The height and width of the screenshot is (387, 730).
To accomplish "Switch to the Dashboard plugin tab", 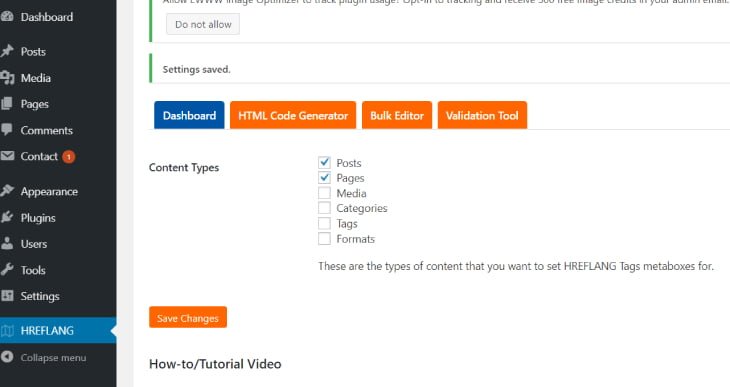I will (189, 115).
